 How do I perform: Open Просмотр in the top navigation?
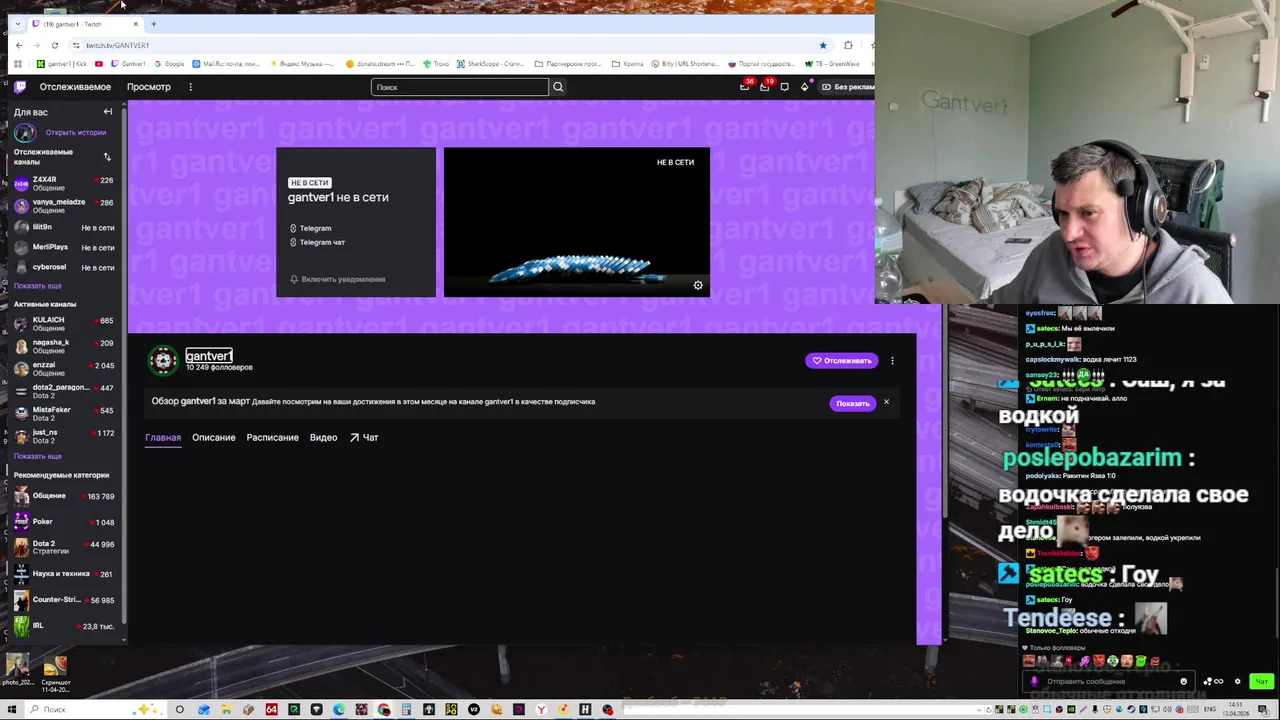(149, 87)
